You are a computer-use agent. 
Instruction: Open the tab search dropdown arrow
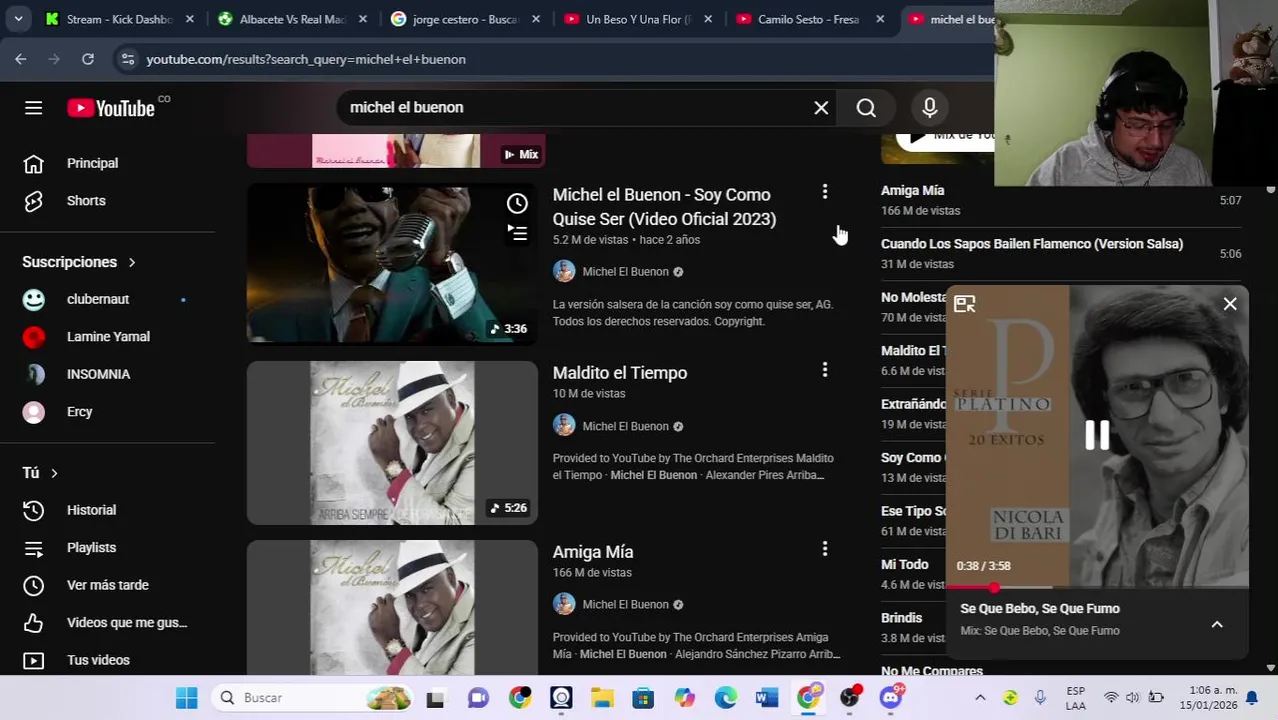click(x=18, y=19)
